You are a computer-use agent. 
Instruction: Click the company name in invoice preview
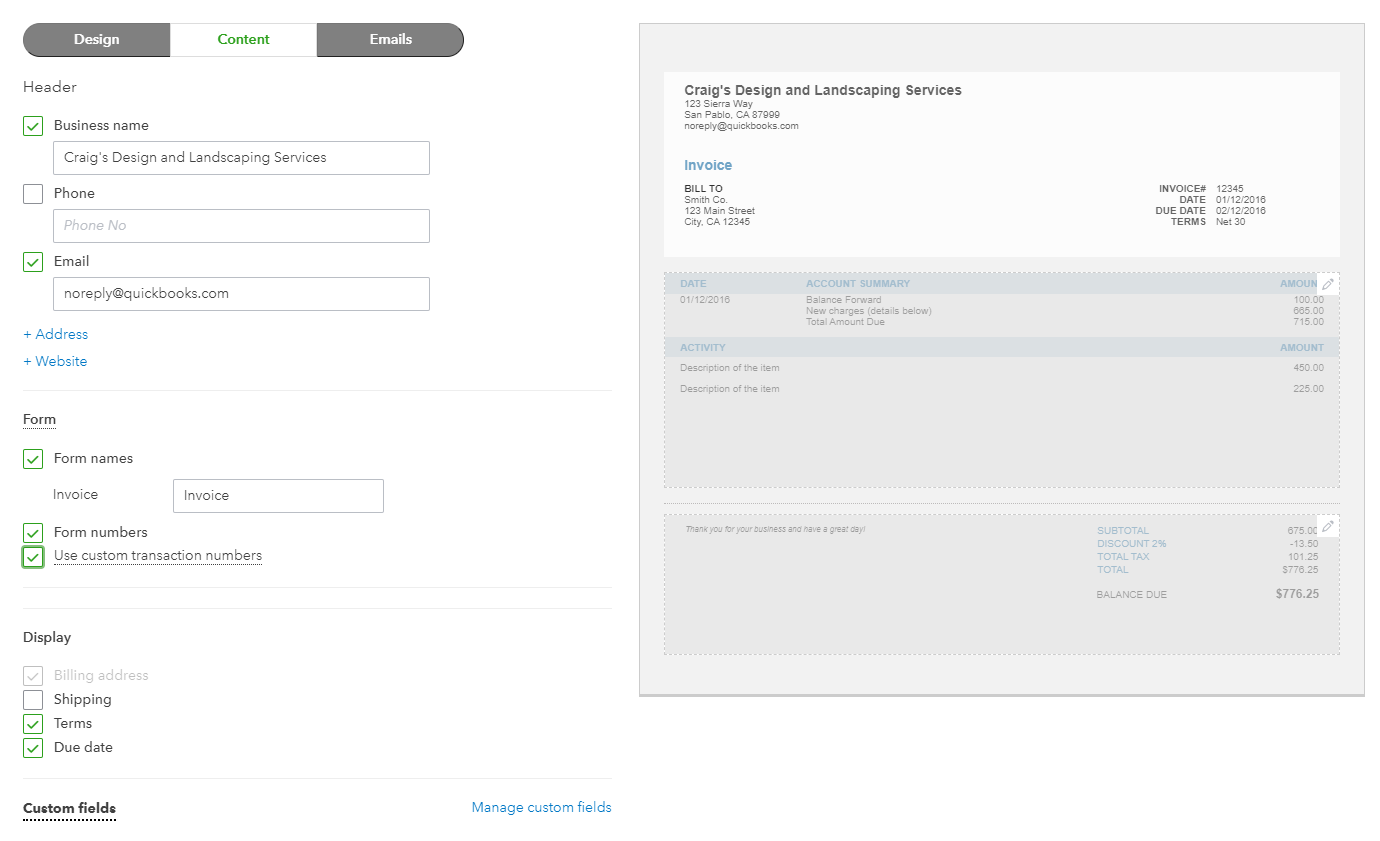[823, 90]
